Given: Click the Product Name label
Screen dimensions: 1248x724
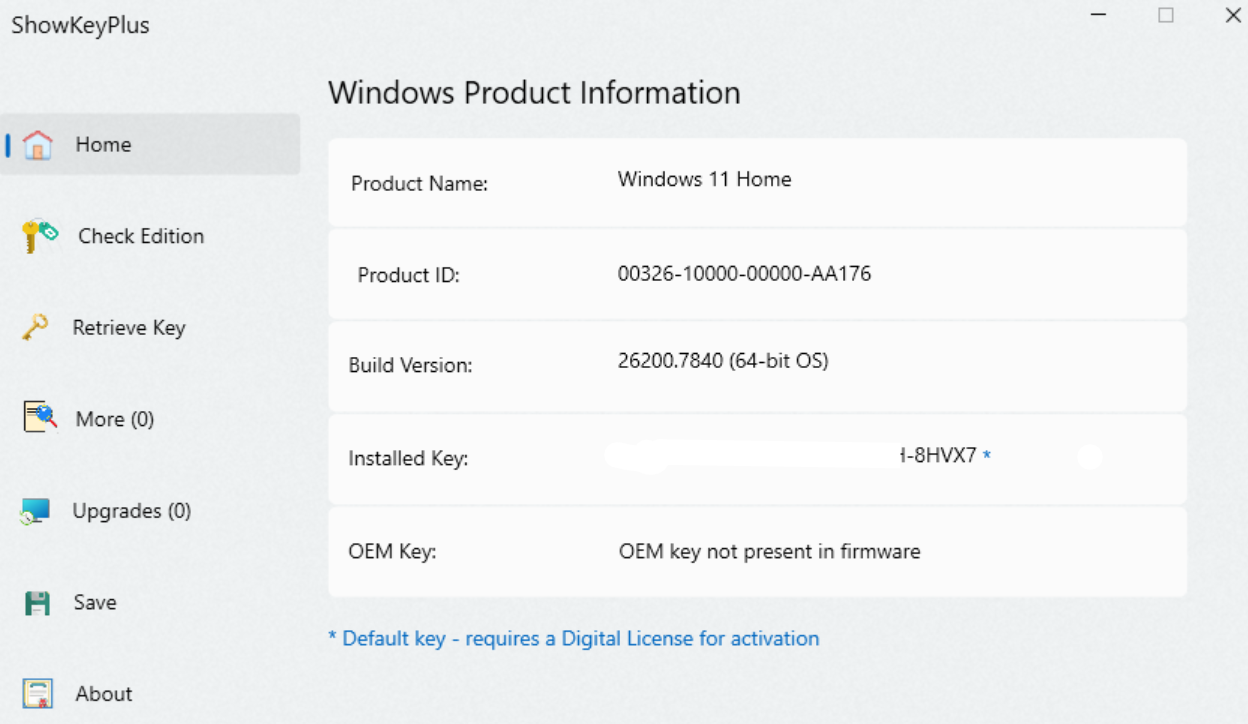Looking at the screenshot, I should click(x=420, y=184).
